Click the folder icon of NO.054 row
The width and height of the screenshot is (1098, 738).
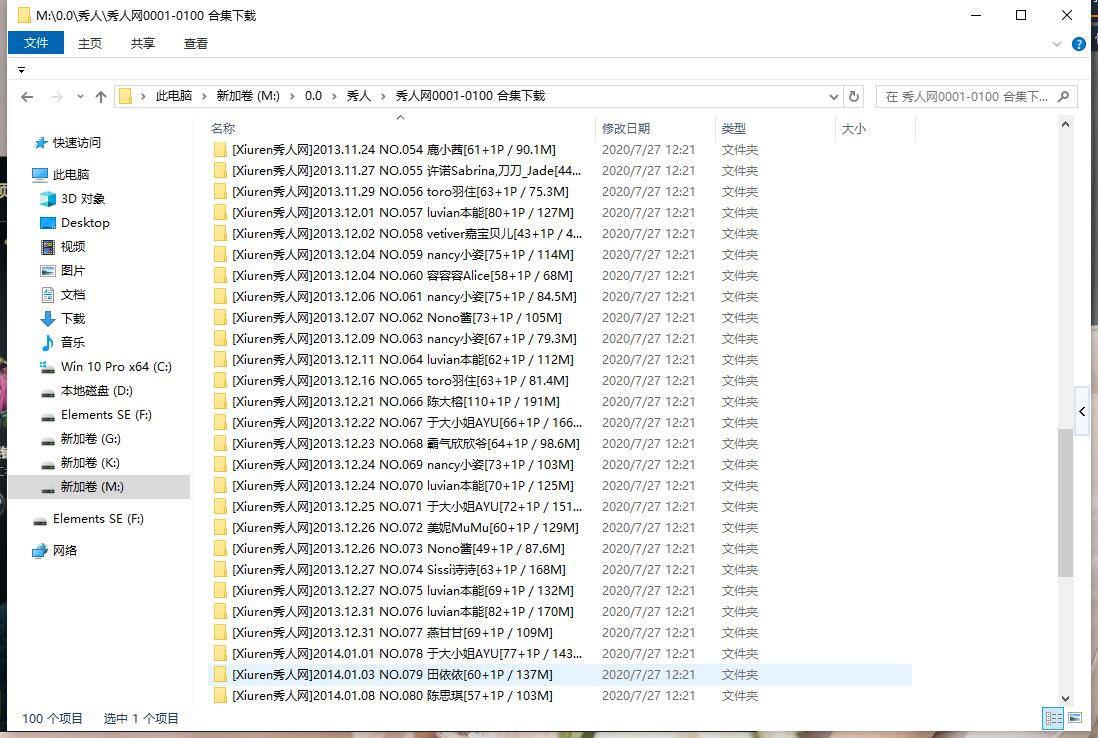[220, 150]
